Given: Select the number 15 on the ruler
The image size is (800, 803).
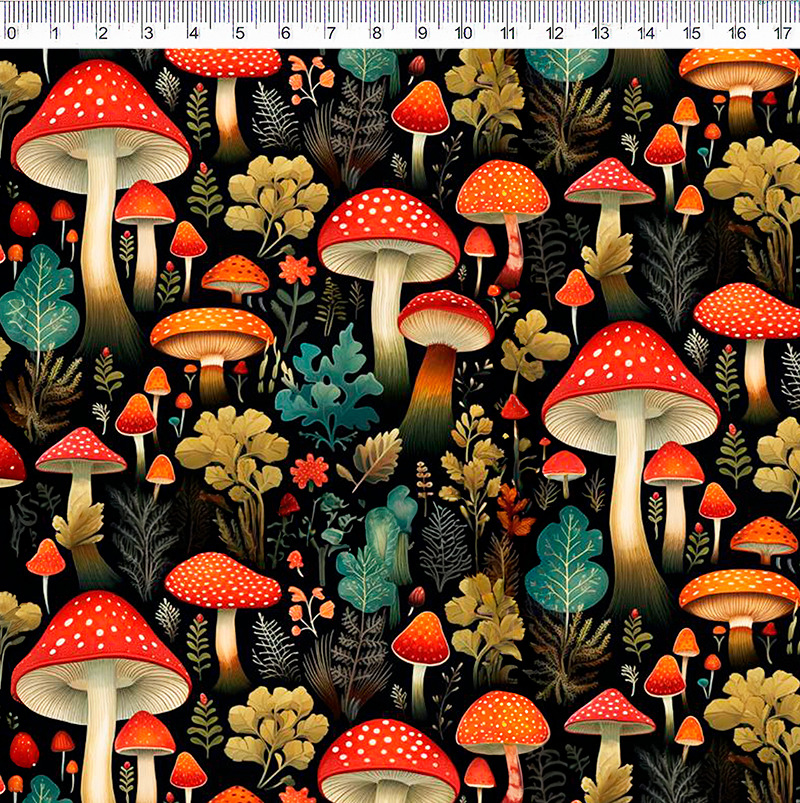Looking at the screenshot, I should (692, 34).
